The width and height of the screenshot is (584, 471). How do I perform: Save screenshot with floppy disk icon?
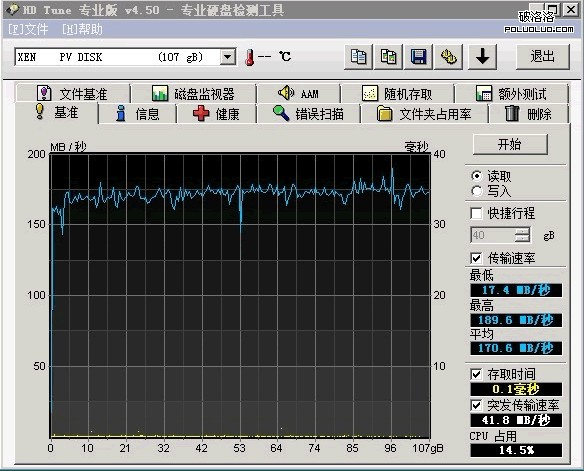(418, 57)
